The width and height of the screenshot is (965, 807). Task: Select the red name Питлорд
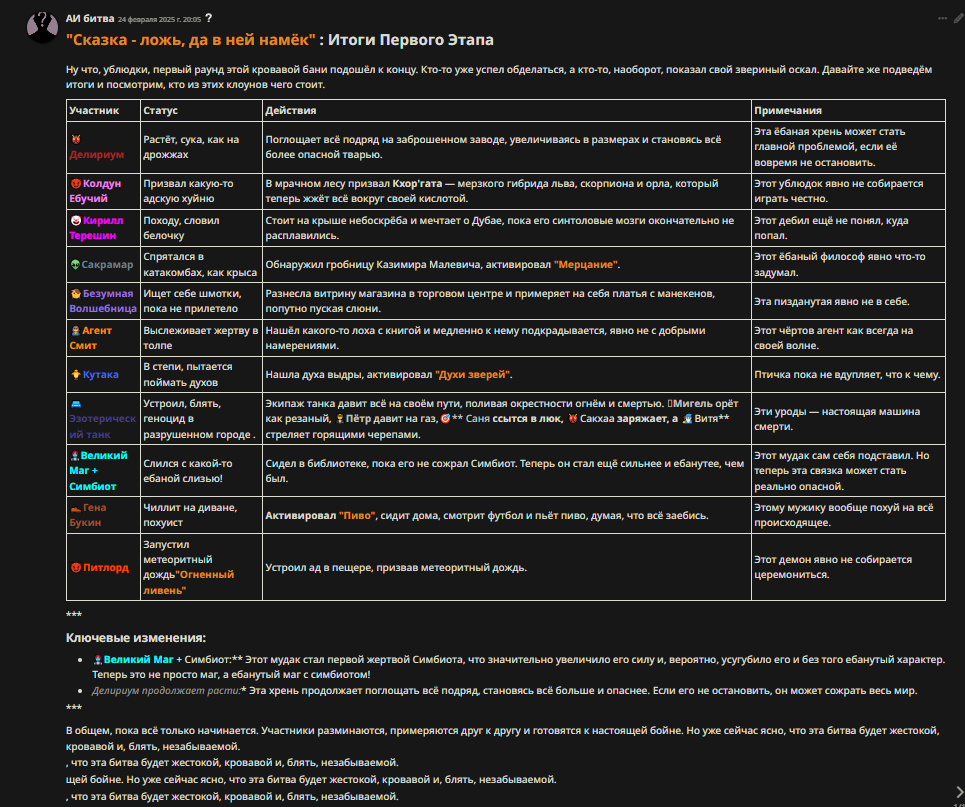coord(106,568)
